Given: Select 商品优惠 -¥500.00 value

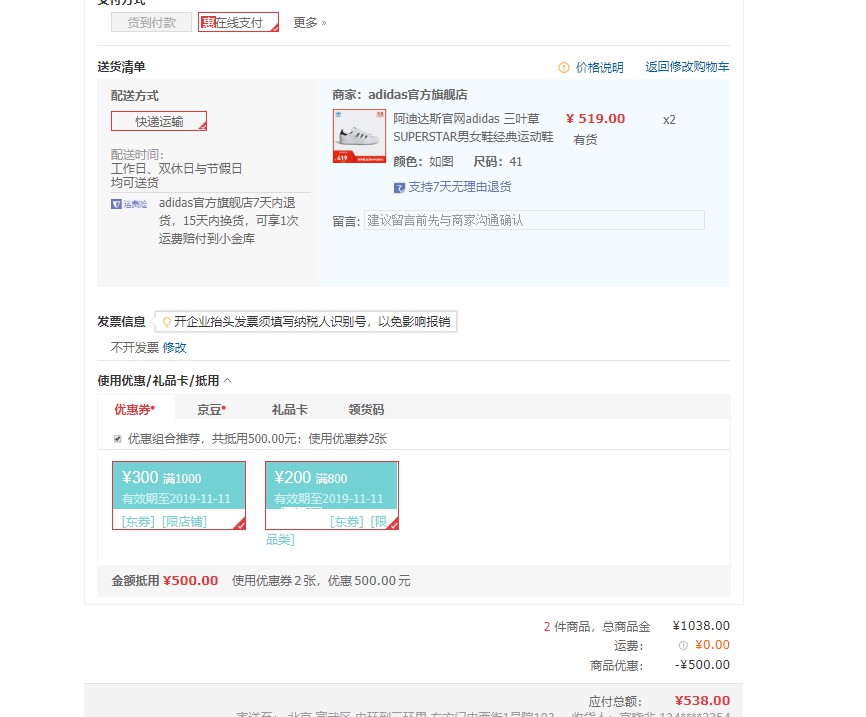Looking at the screenshot, I should tap(702, 665).
